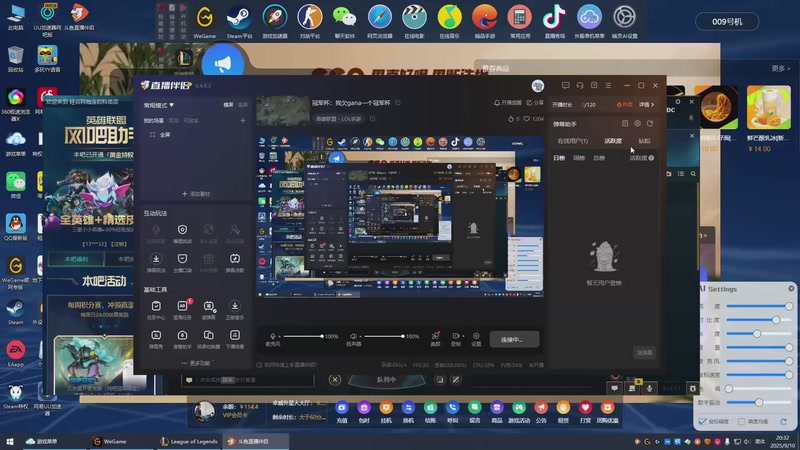The height and width of the screenshot is (450, 800).
Task: Switch to WeGame in the taskbar
Action: click(x=110, y=441)
